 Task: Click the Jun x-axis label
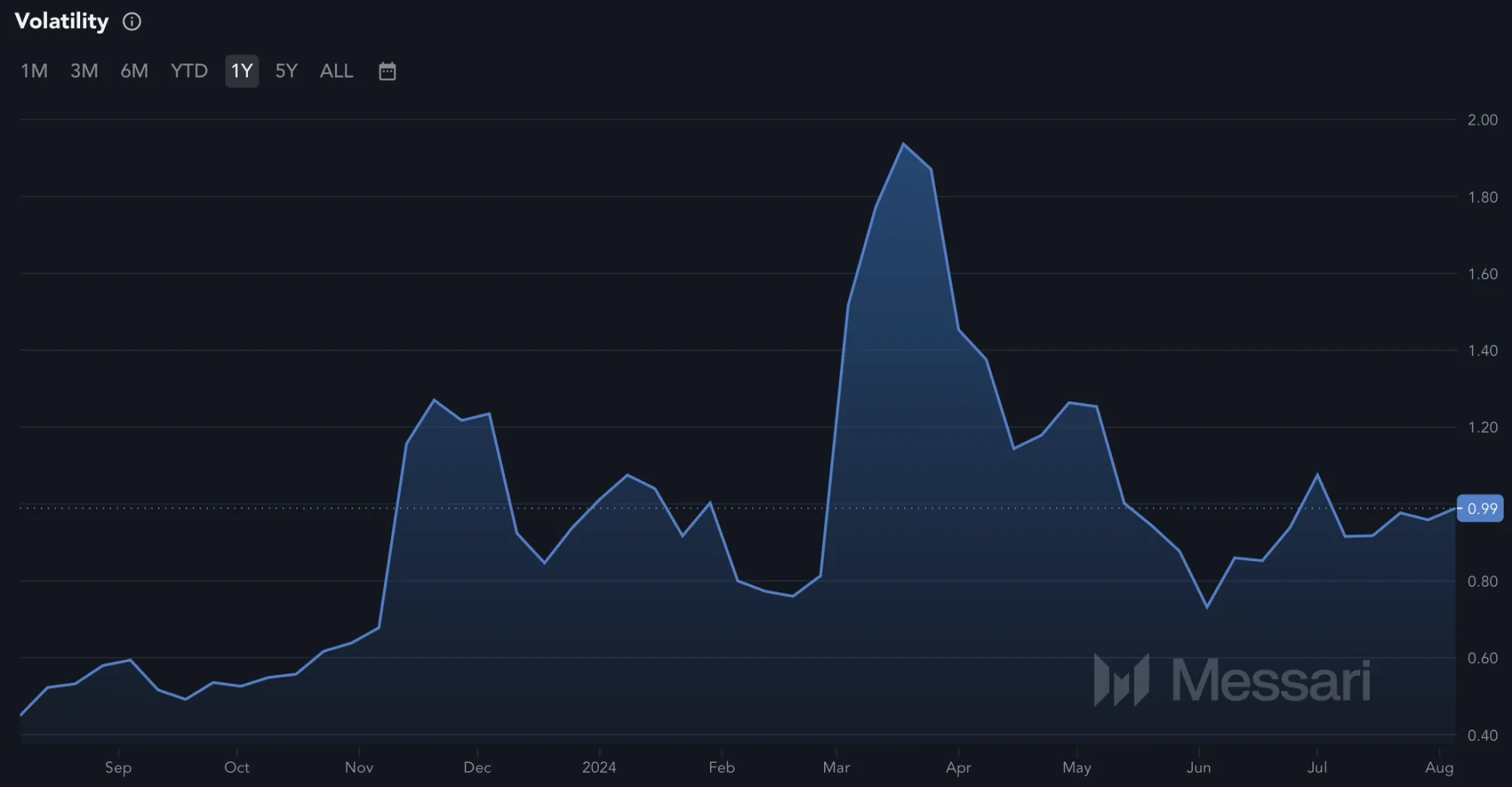tap(1199, 767)
